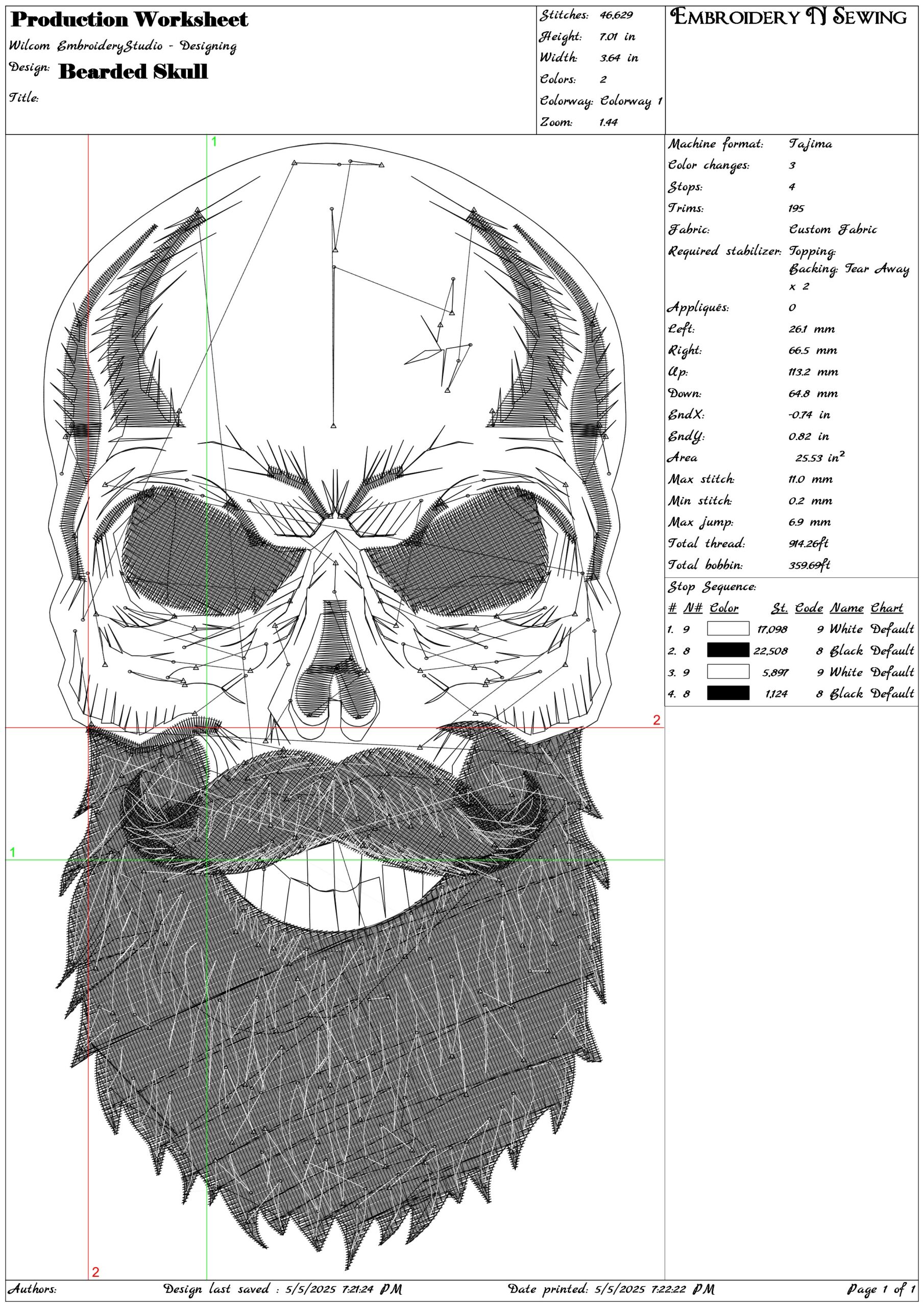Click the Color changes value 3
Image resolution: width=924 pixels, height=1307 pixels.
(792, 165)
